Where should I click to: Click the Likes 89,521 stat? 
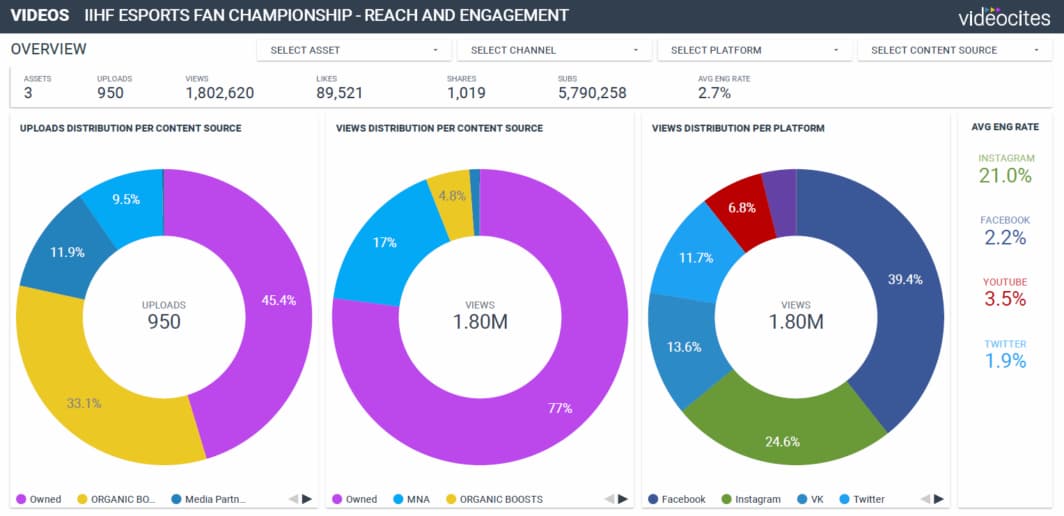[339, 88]
